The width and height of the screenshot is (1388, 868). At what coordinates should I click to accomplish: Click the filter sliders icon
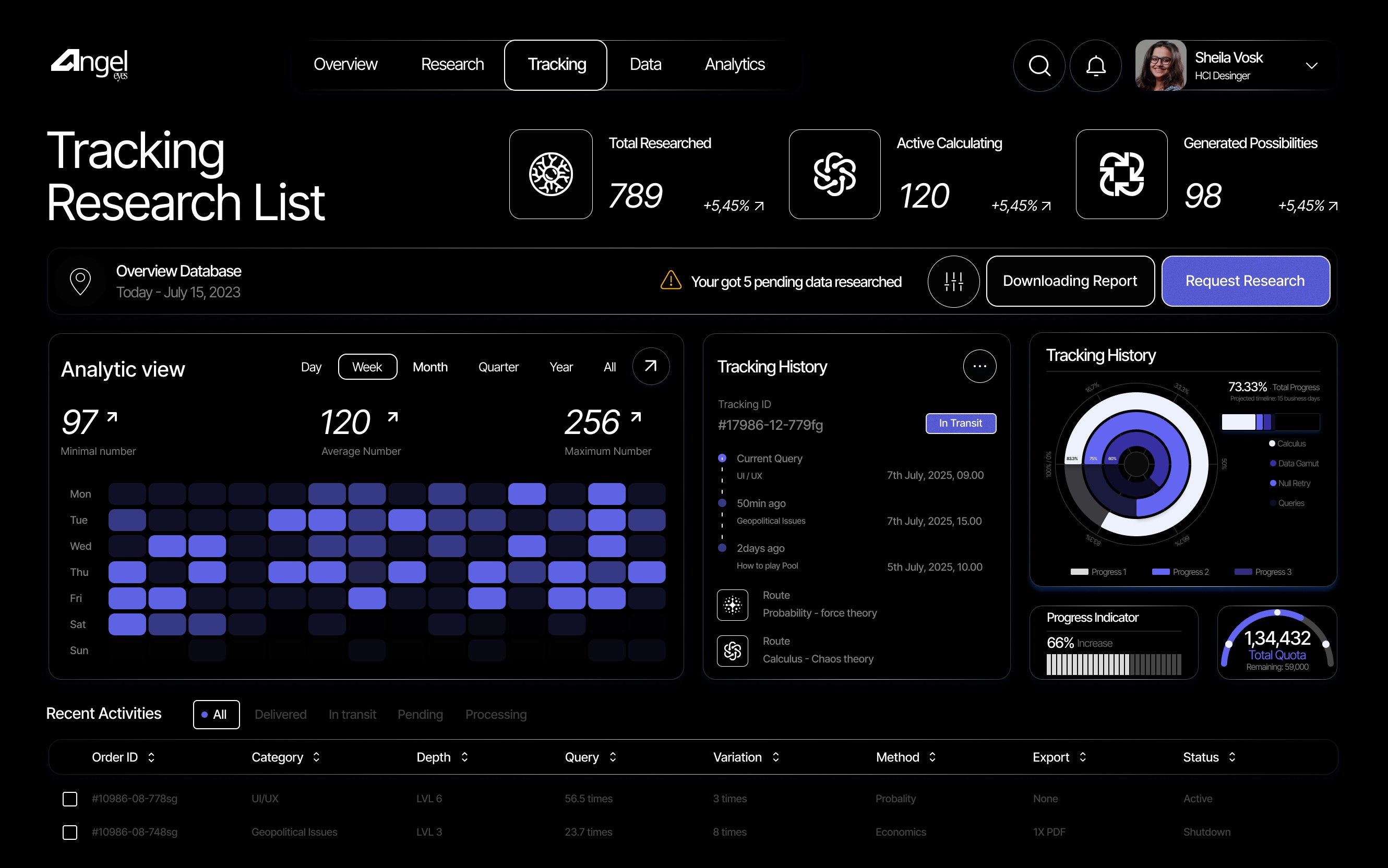(x=953, y=281)
